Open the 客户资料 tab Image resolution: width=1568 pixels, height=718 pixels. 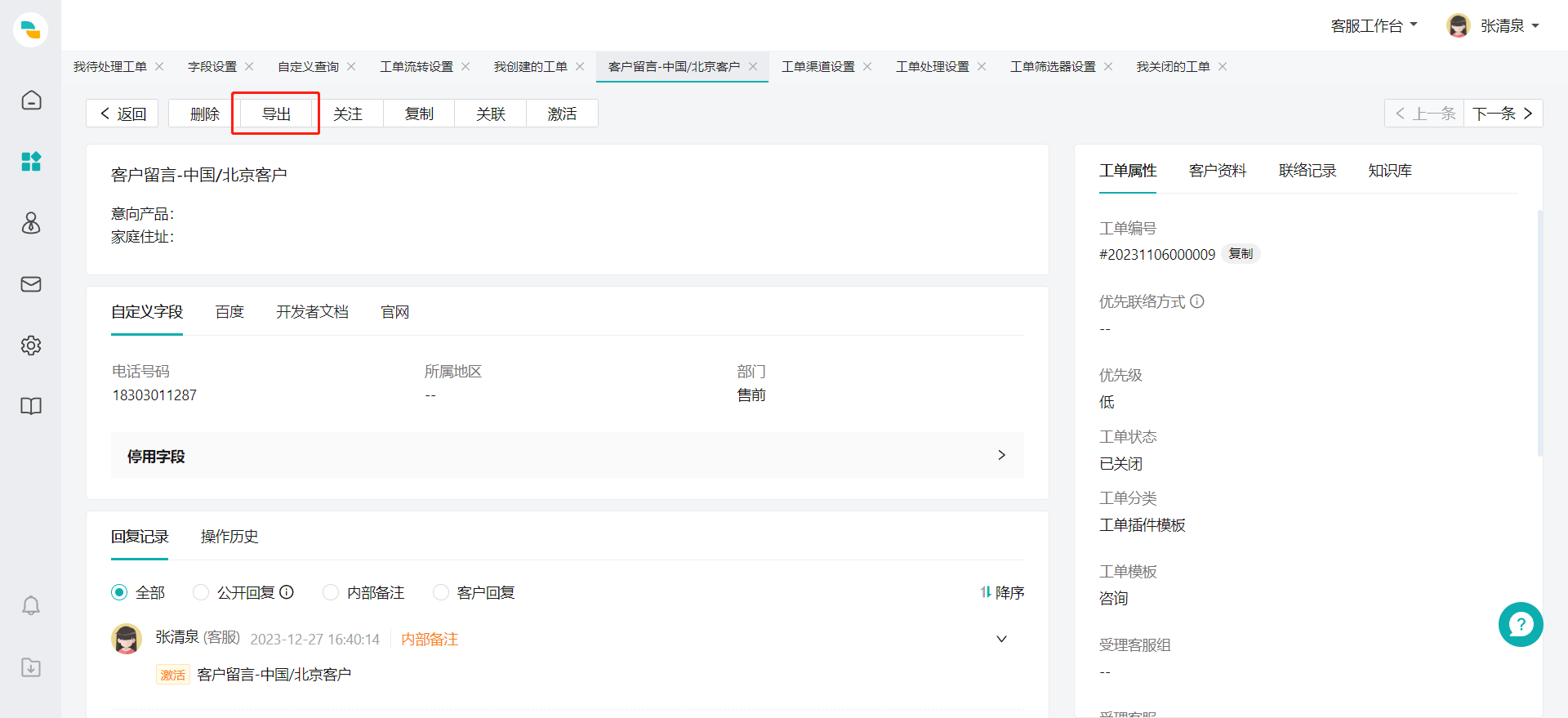(x=1218, y=171)
